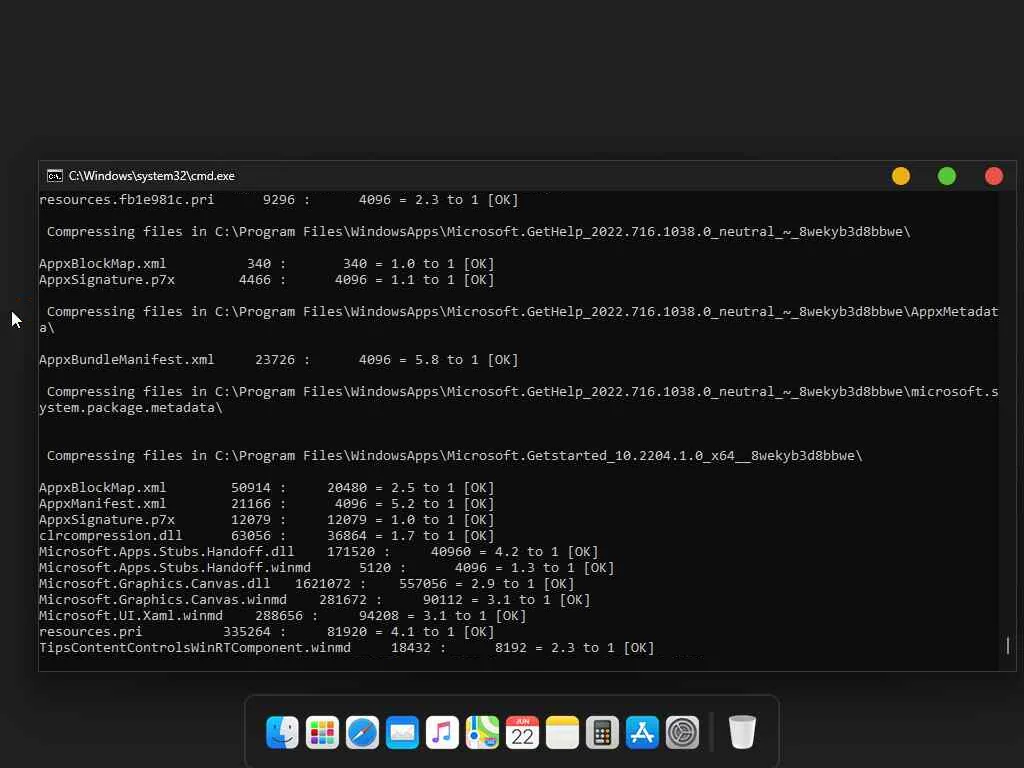Screen dimensions: 1024x768
Task: Click the Microsoft.Graphics.Canvas.winmd line
Action: click(315, 600)
